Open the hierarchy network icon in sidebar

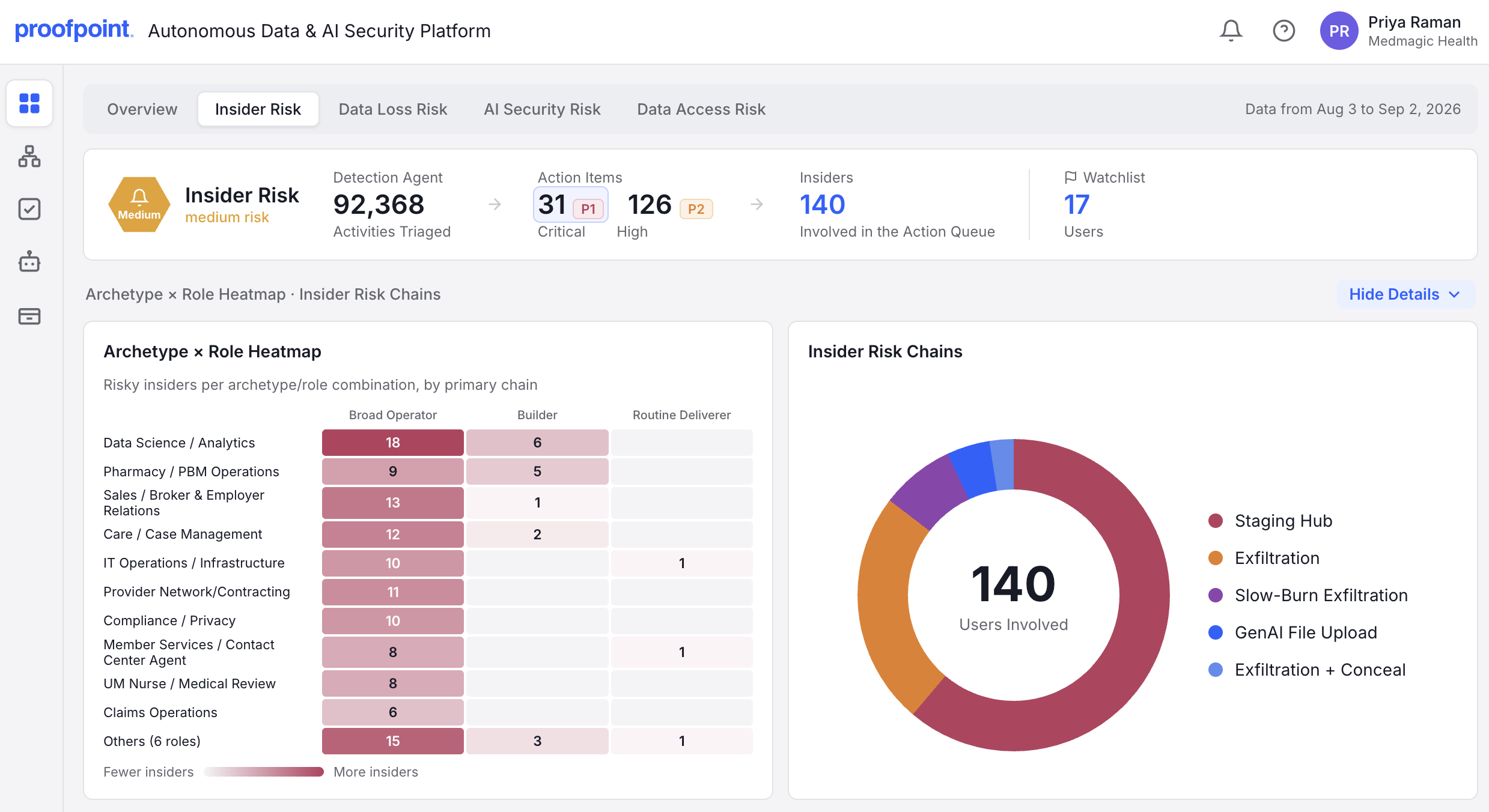click(29, 156)
